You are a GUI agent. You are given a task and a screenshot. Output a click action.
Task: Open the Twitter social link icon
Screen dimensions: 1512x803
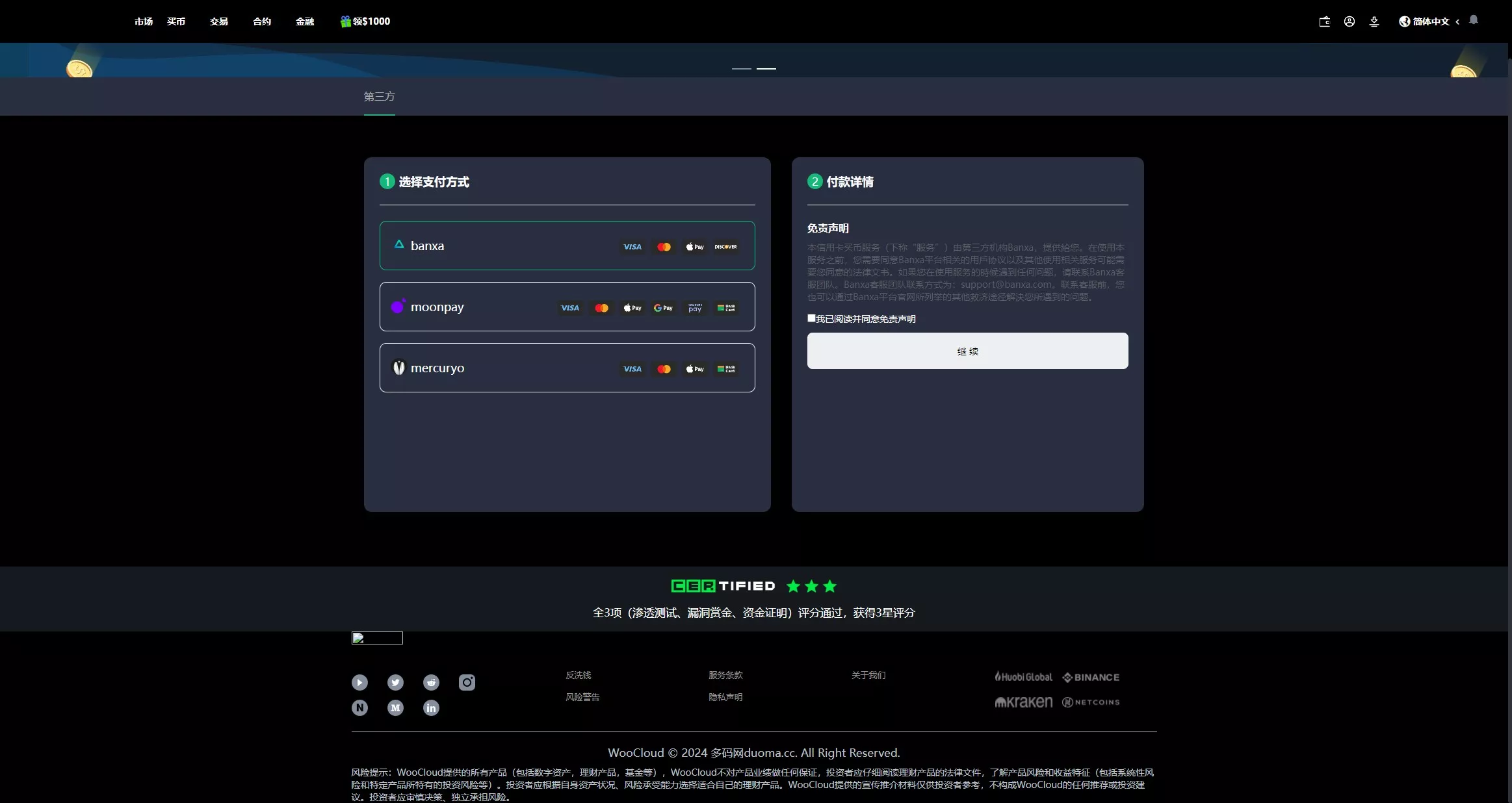[395, 682]
